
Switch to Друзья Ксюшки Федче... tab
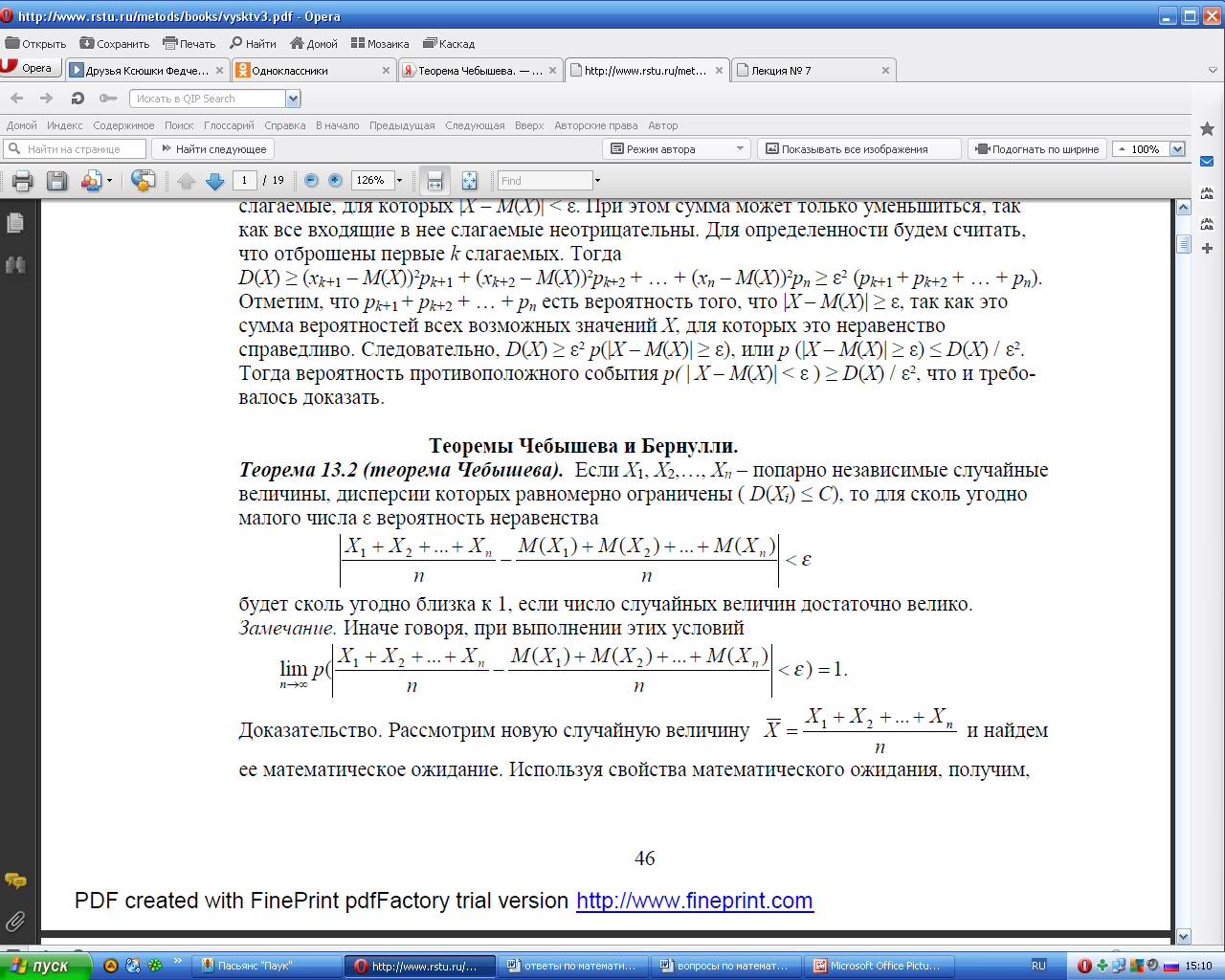coord(147,70)
